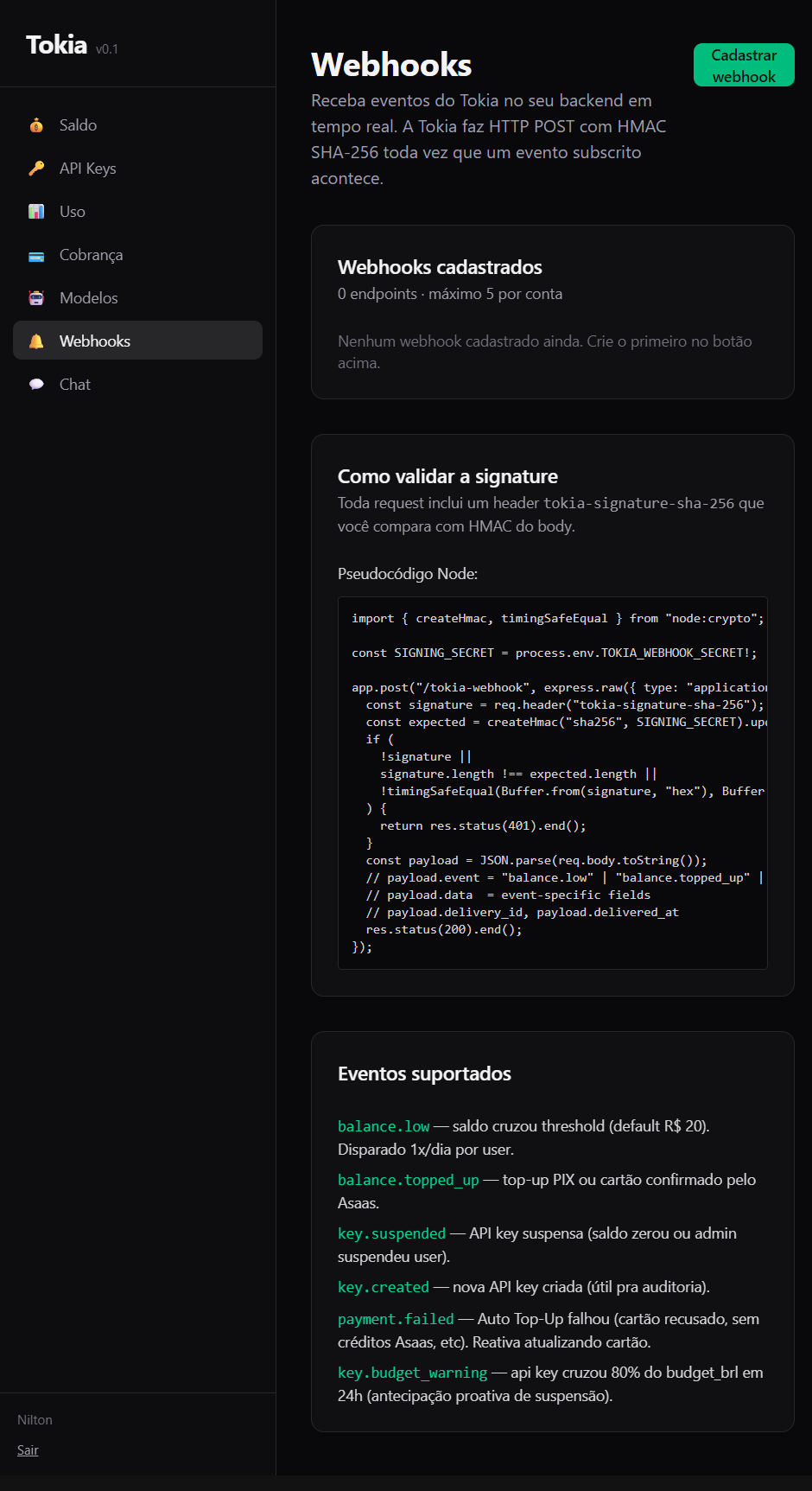This screenshot has width=812, height=1491.
Task: Click the '0 endpoints · máximo 5 por conta' text
Action: pos(450,294)
